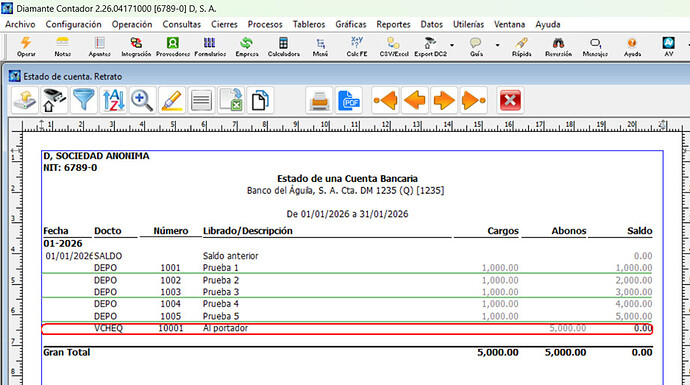Click the export to Excel sheet icon
The height and width of the screenshot is (385, 690).
click(231, 100)
